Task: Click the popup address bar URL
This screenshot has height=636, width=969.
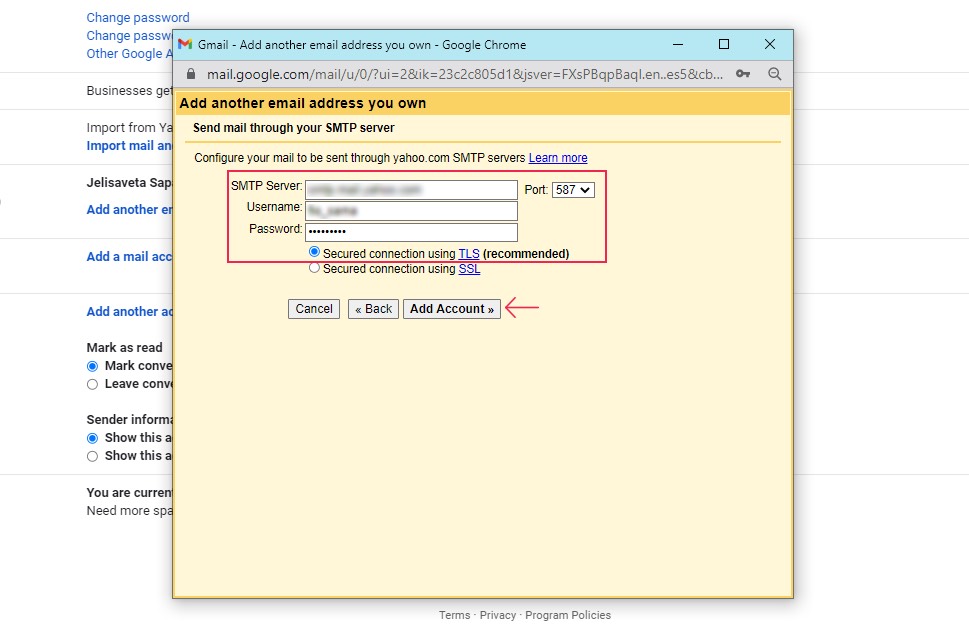Action: 465,74
